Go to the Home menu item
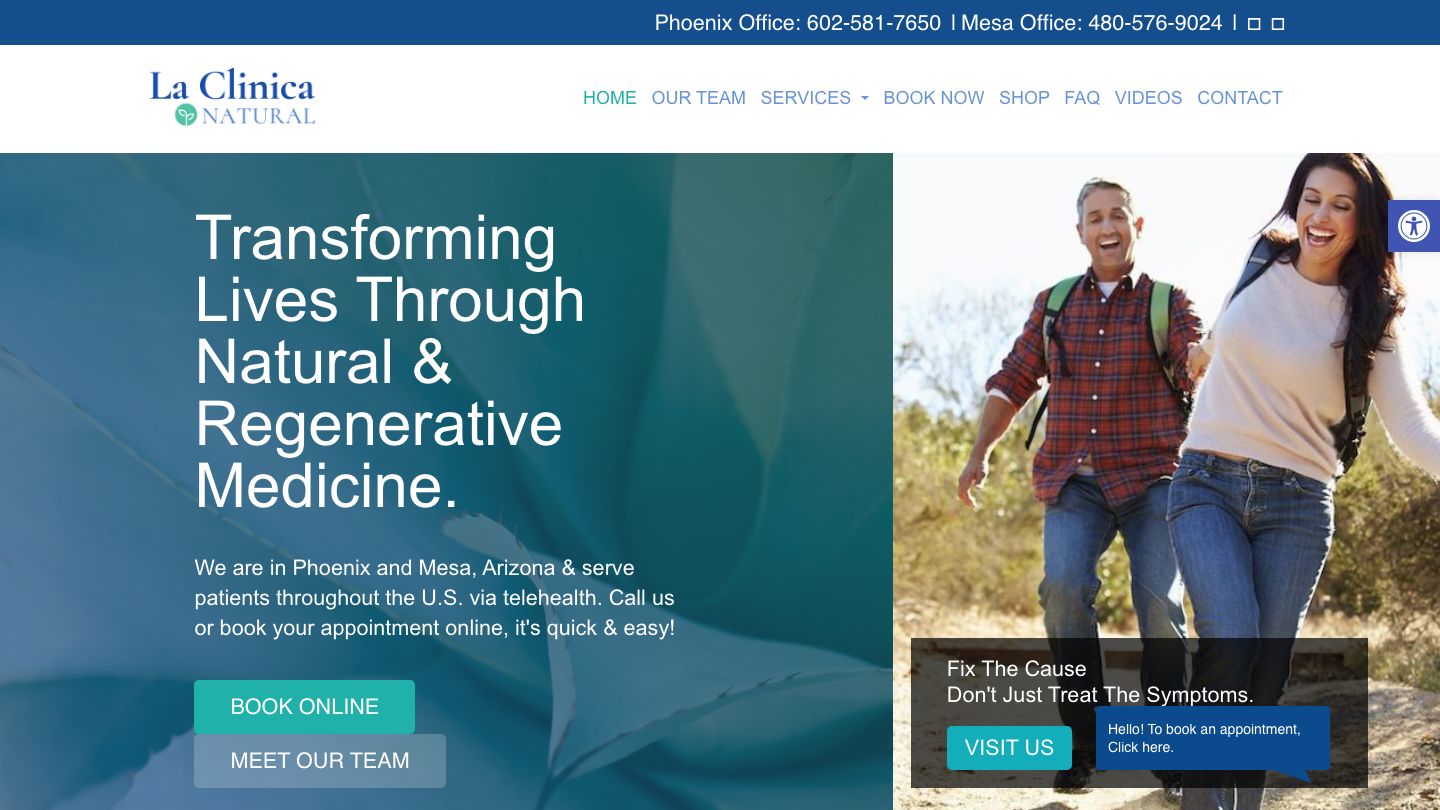 click(x=610, y=98)
